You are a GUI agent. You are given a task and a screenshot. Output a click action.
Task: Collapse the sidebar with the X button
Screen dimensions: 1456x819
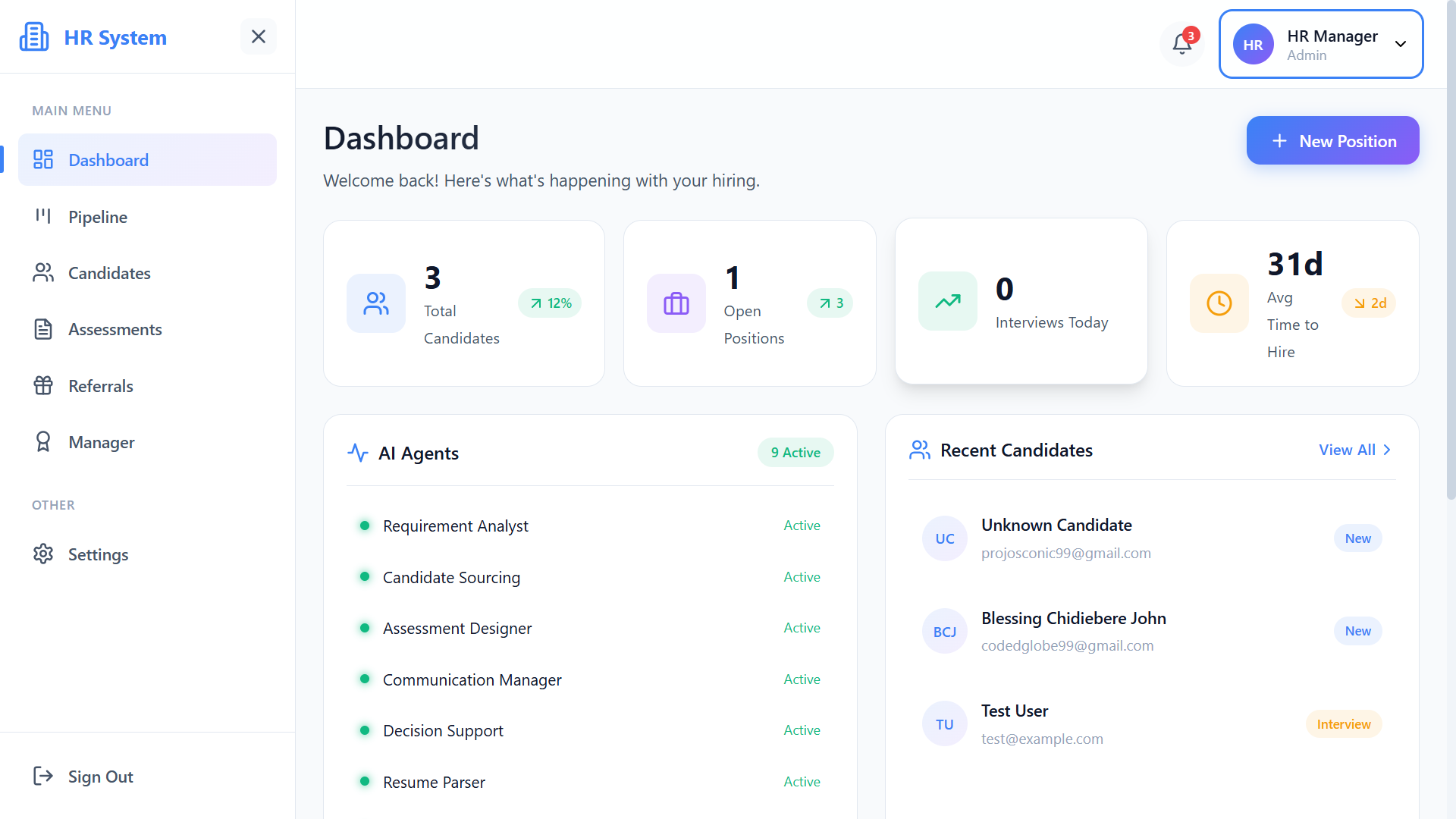pyautogui.click(x=258, y=36)
